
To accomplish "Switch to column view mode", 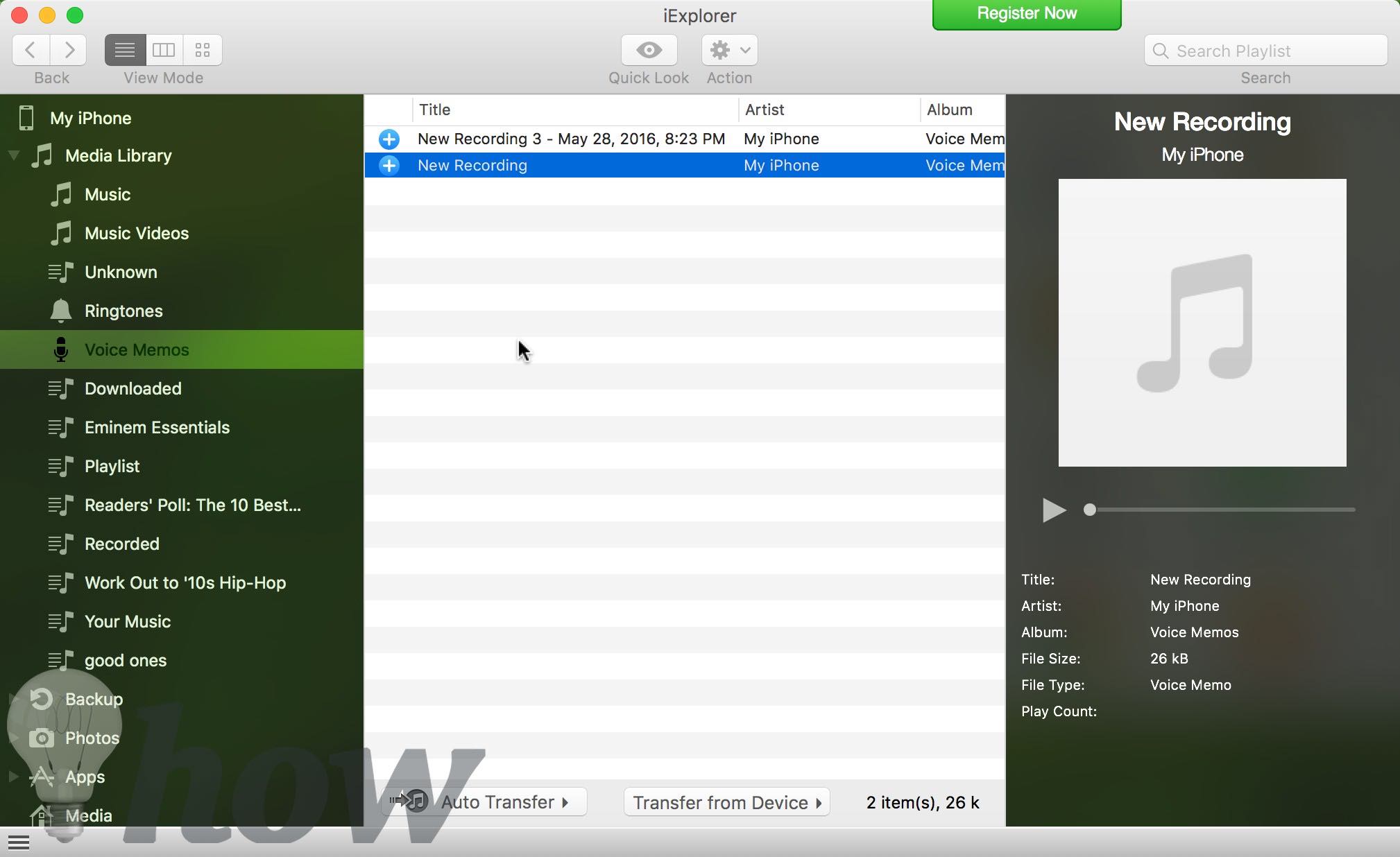I will tap(164, 50).
